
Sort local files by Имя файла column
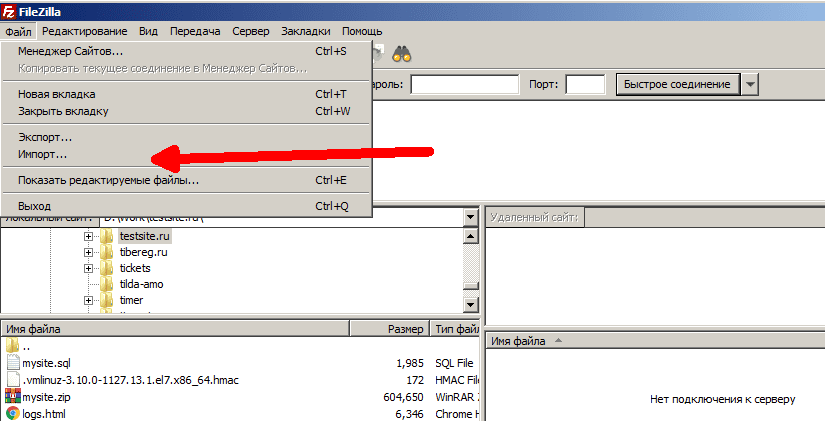(175, 329)
